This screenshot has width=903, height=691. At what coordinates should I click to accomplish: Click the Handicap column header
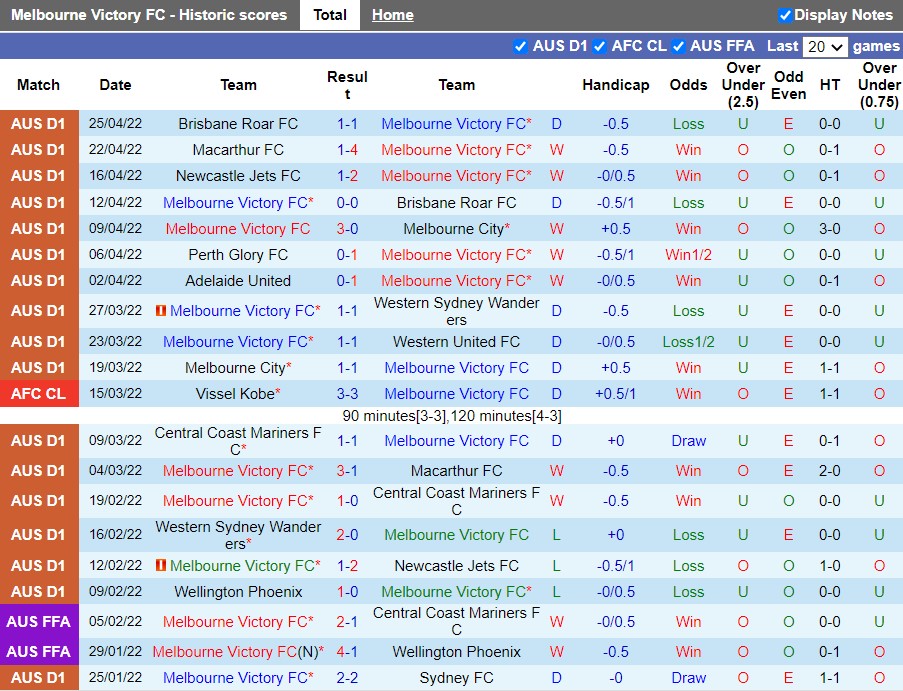[615, 85]
